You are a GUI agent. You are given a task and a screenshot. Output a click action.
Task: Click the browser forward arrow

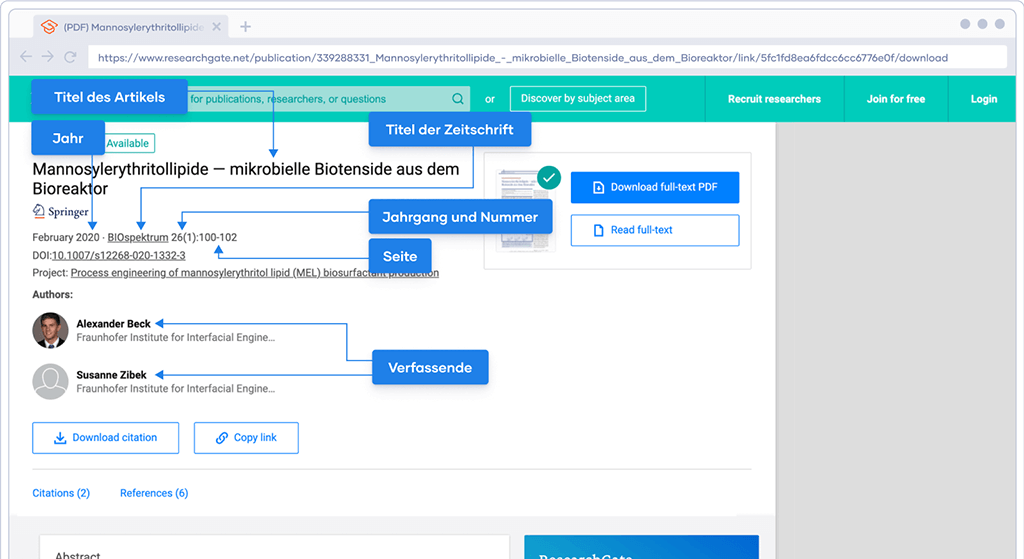coord(47,57)
